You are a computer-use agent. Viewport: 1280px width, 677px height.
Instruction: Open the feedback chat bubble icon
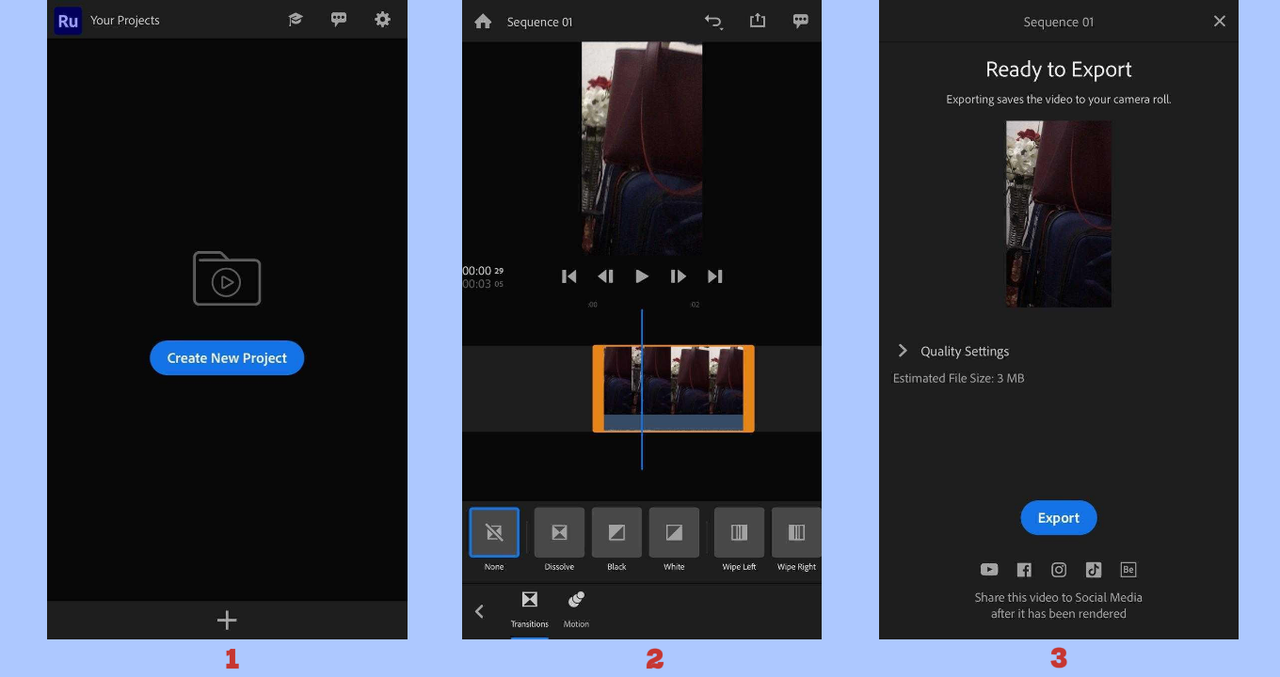(x=339, y=19)
